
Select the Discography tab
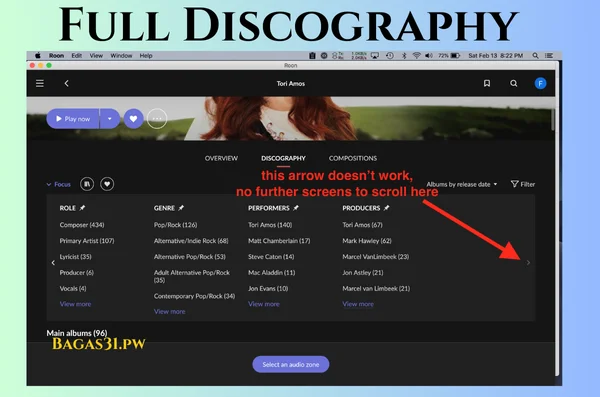(x=283, y=158)
